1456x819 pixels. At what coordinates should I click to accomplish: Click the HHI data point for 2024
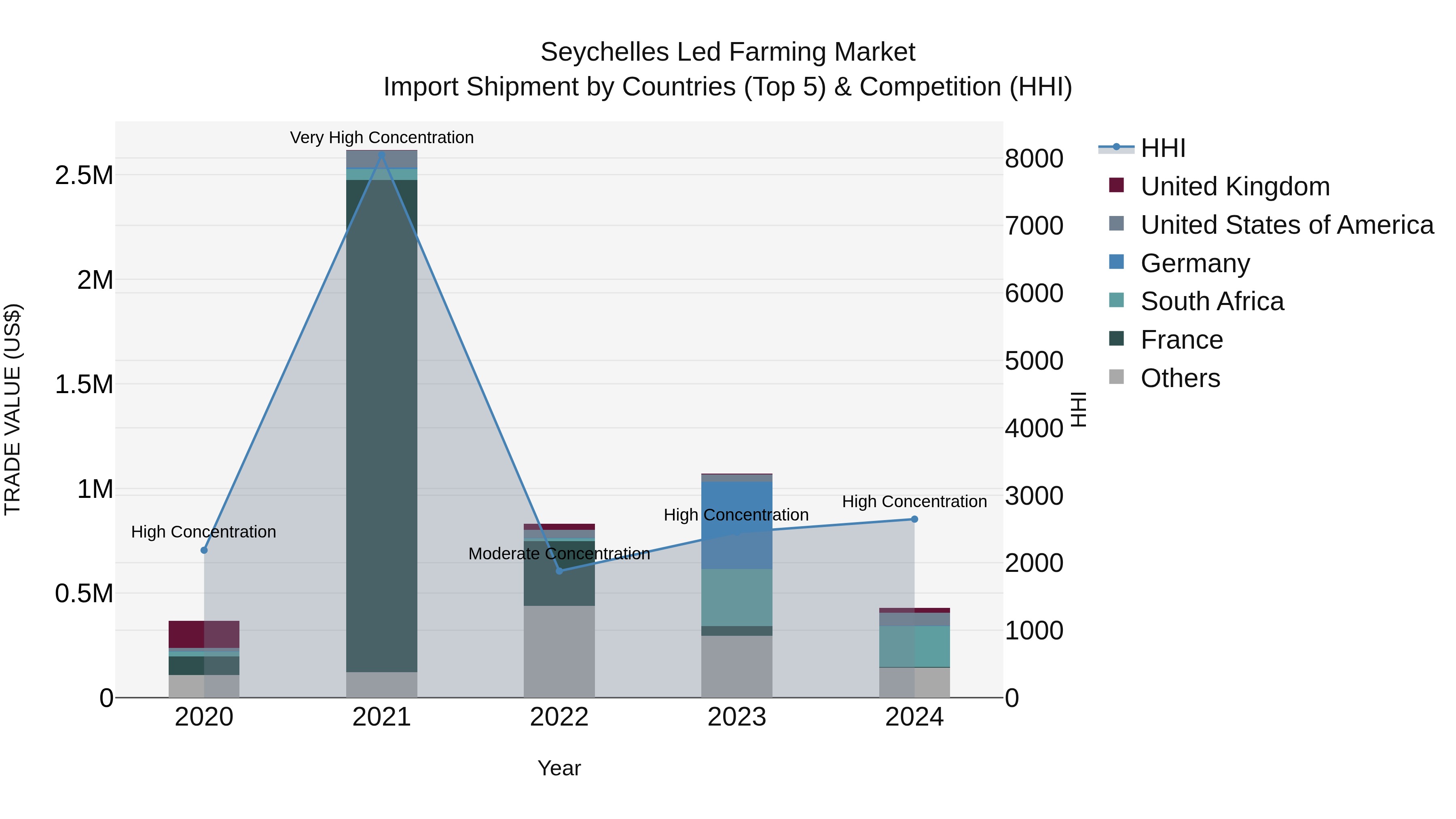click(914, 519)
